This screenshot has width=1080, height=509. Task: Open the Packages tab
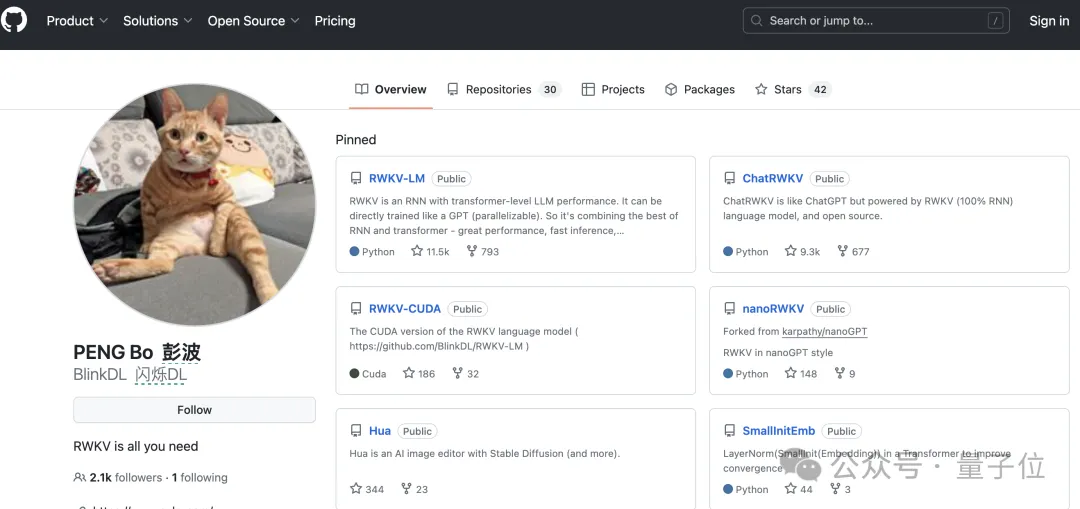pyautogui.click(x=708, y=90)
